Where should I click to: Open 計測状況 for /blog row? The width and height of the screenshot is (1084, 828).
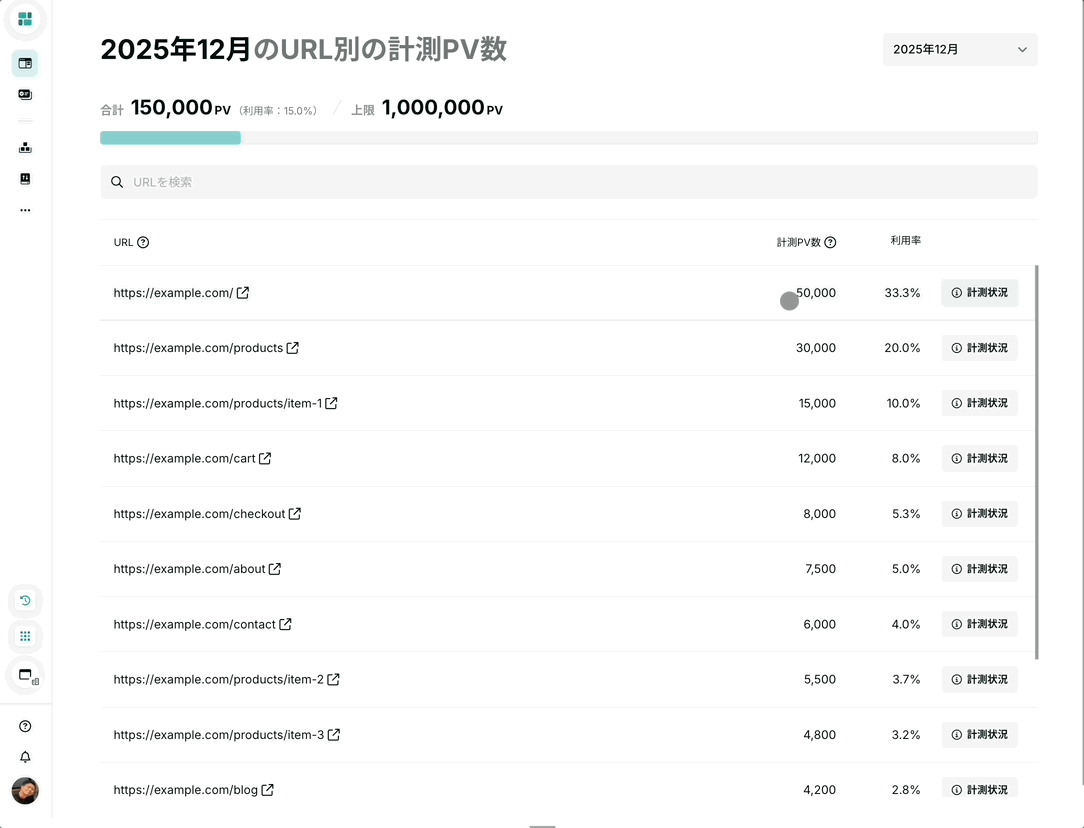tap(980, 789)
